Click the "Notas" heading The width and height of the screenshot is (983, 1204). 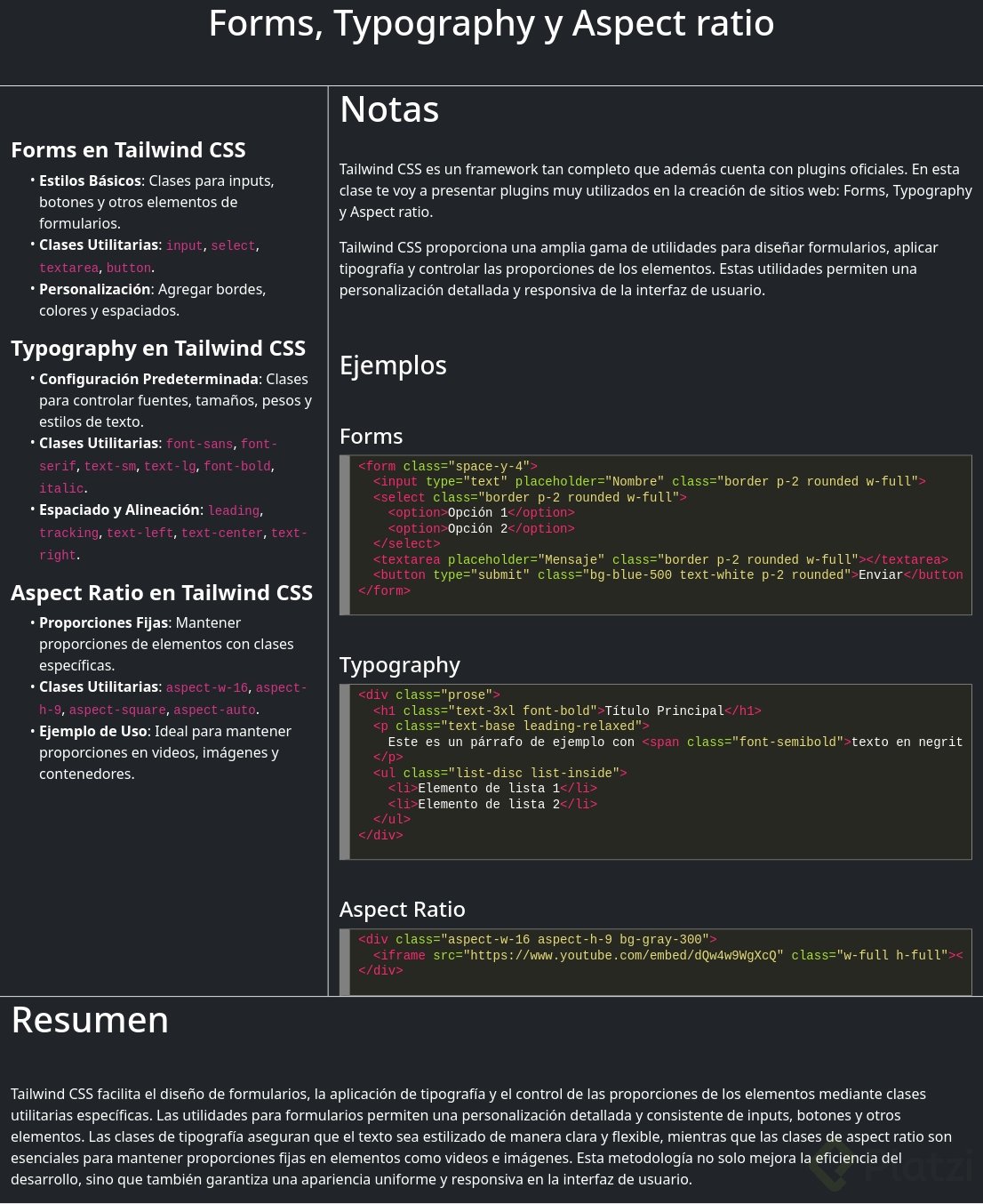(389, 110)
